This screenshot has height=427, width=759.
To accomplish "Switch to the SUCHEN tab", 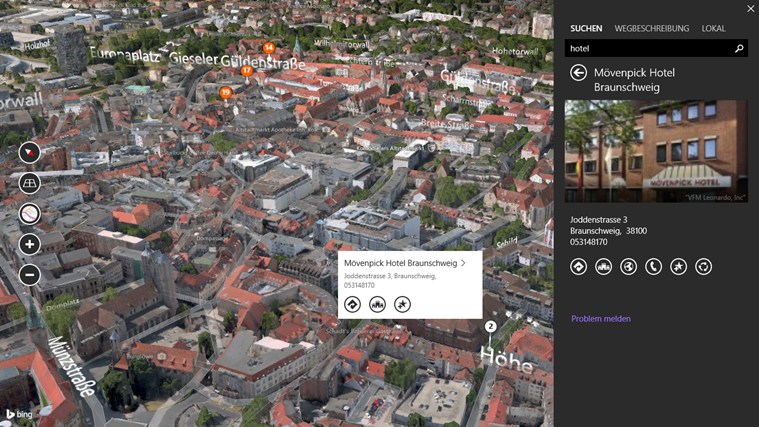I will click(586, 29).
